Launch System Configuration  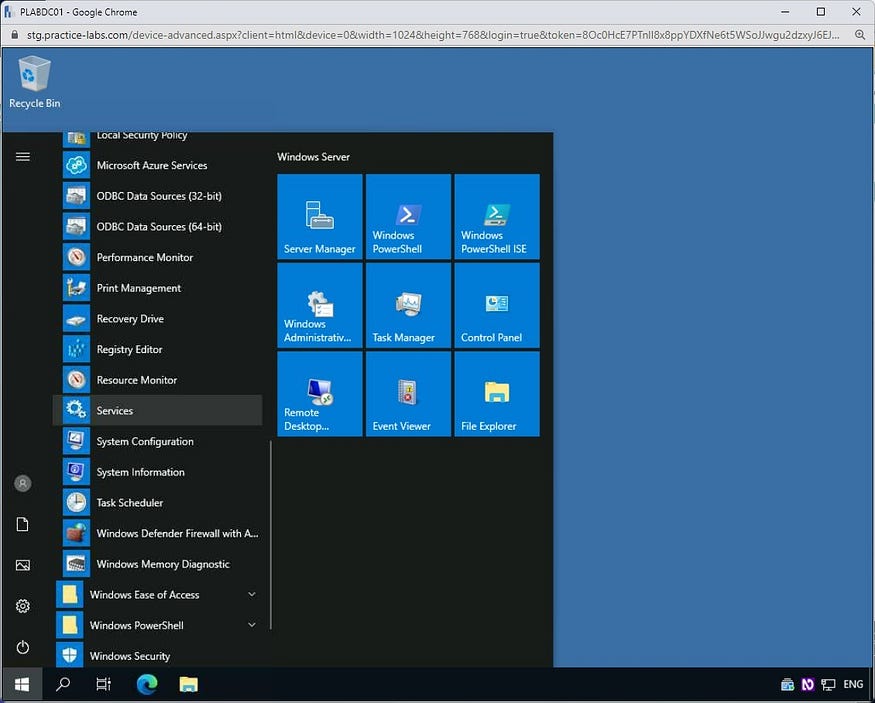click(157, 441)
